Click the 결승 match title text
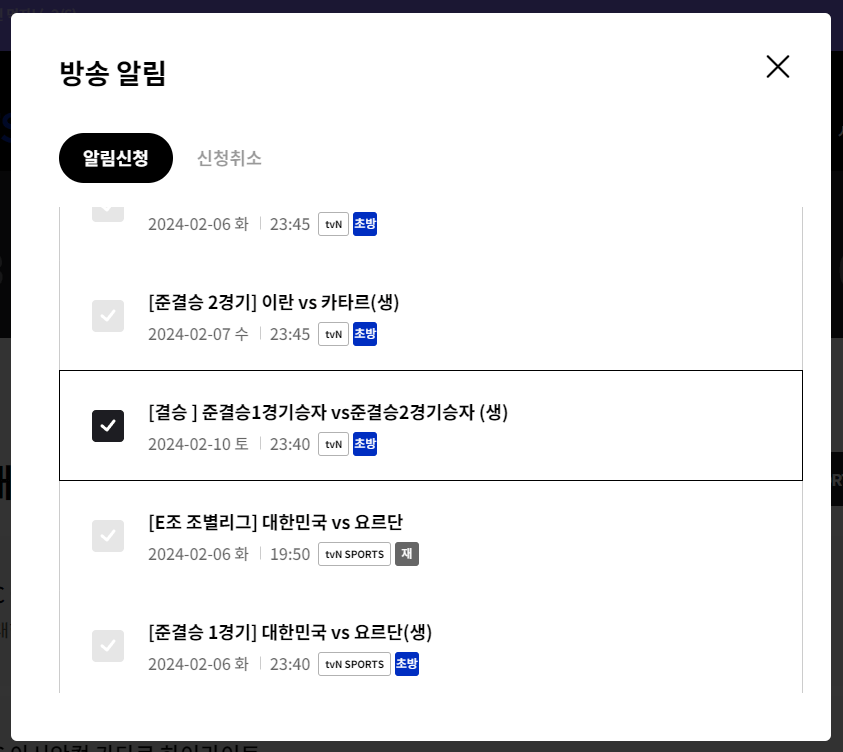843x752 pixels. tap(328, 411)
